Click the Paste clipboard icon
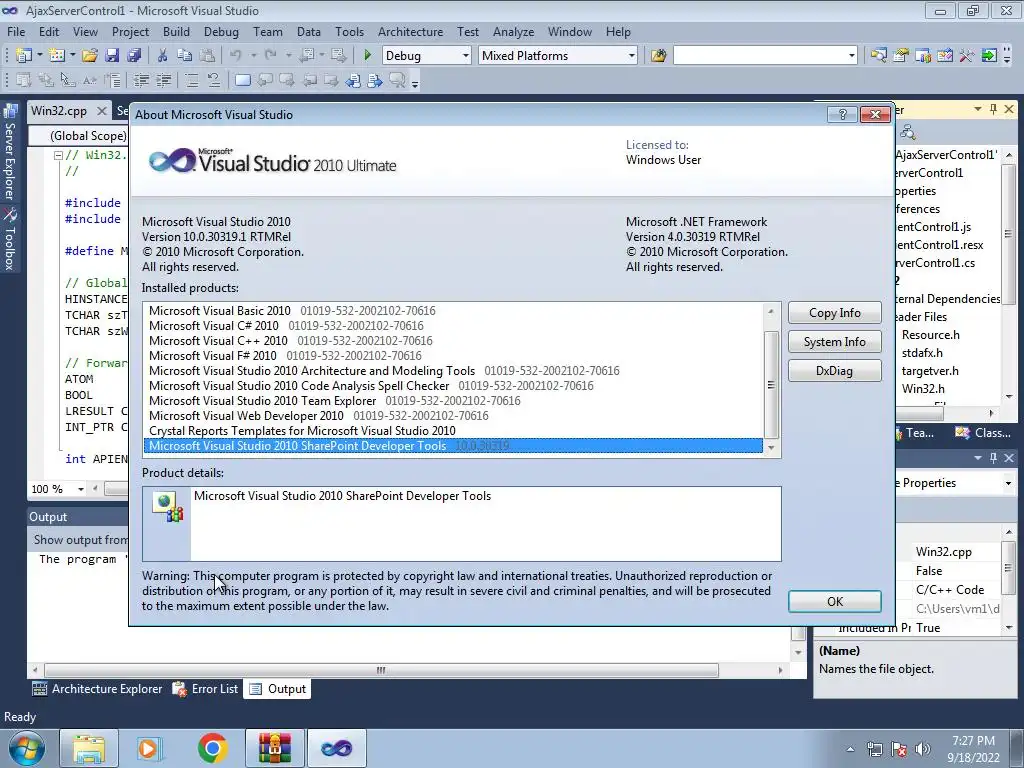Image resolution: width=1024 pixels, height=768 pixels. click(x=207, y=56)
